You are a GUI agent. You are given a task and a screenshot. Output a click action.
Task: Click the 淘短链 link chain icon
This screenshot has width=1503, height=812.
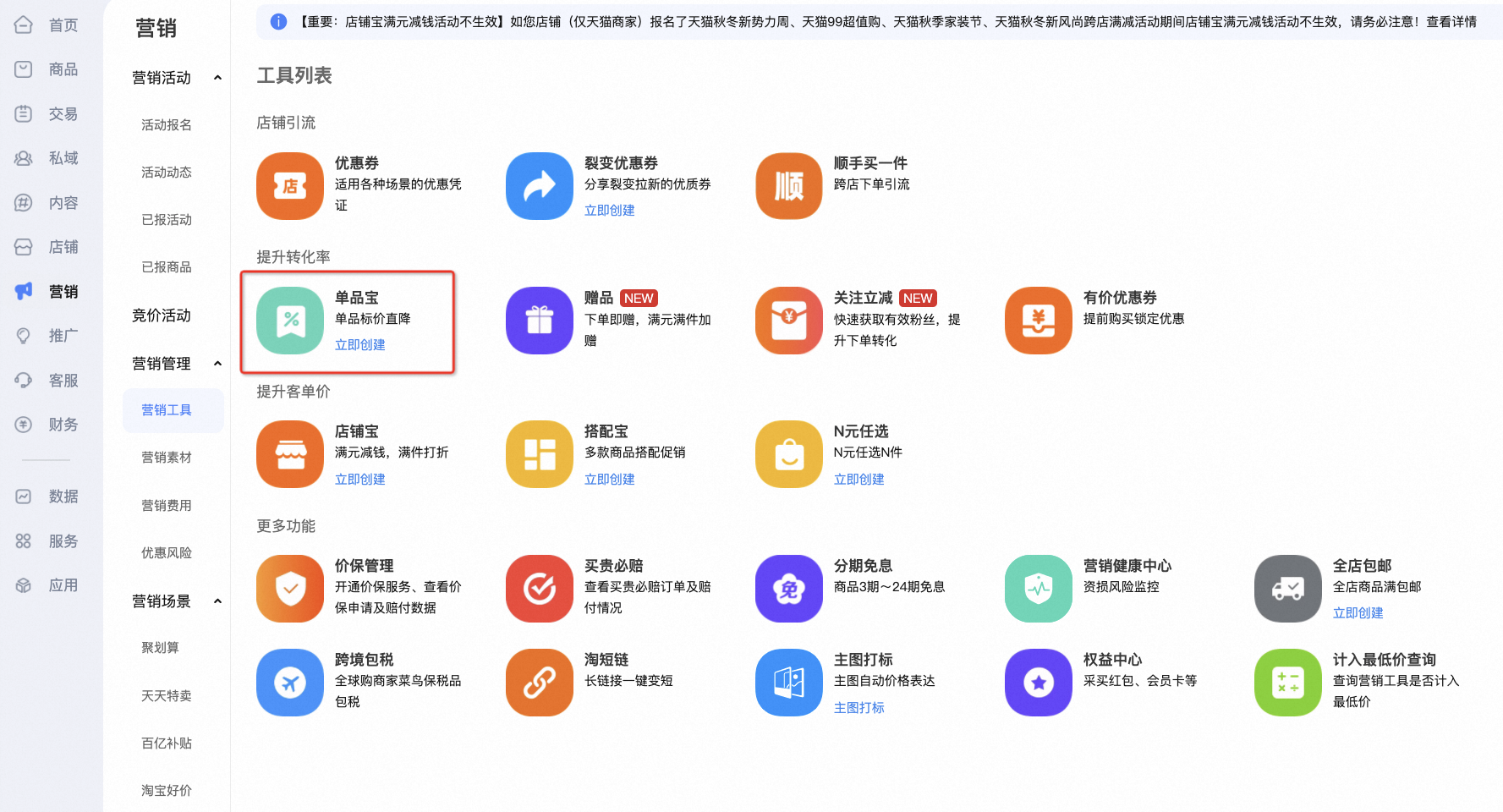coord(540,683)
